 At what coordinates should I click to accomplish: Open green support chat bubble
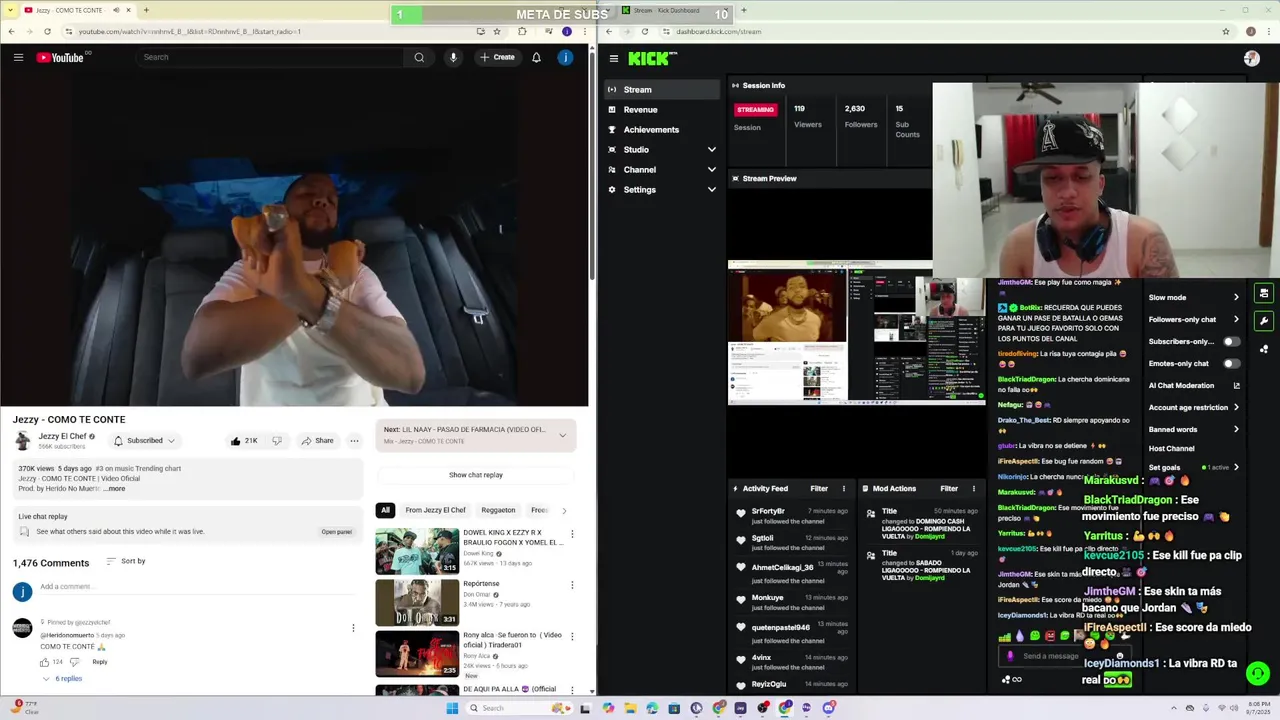click(1258, 673)
